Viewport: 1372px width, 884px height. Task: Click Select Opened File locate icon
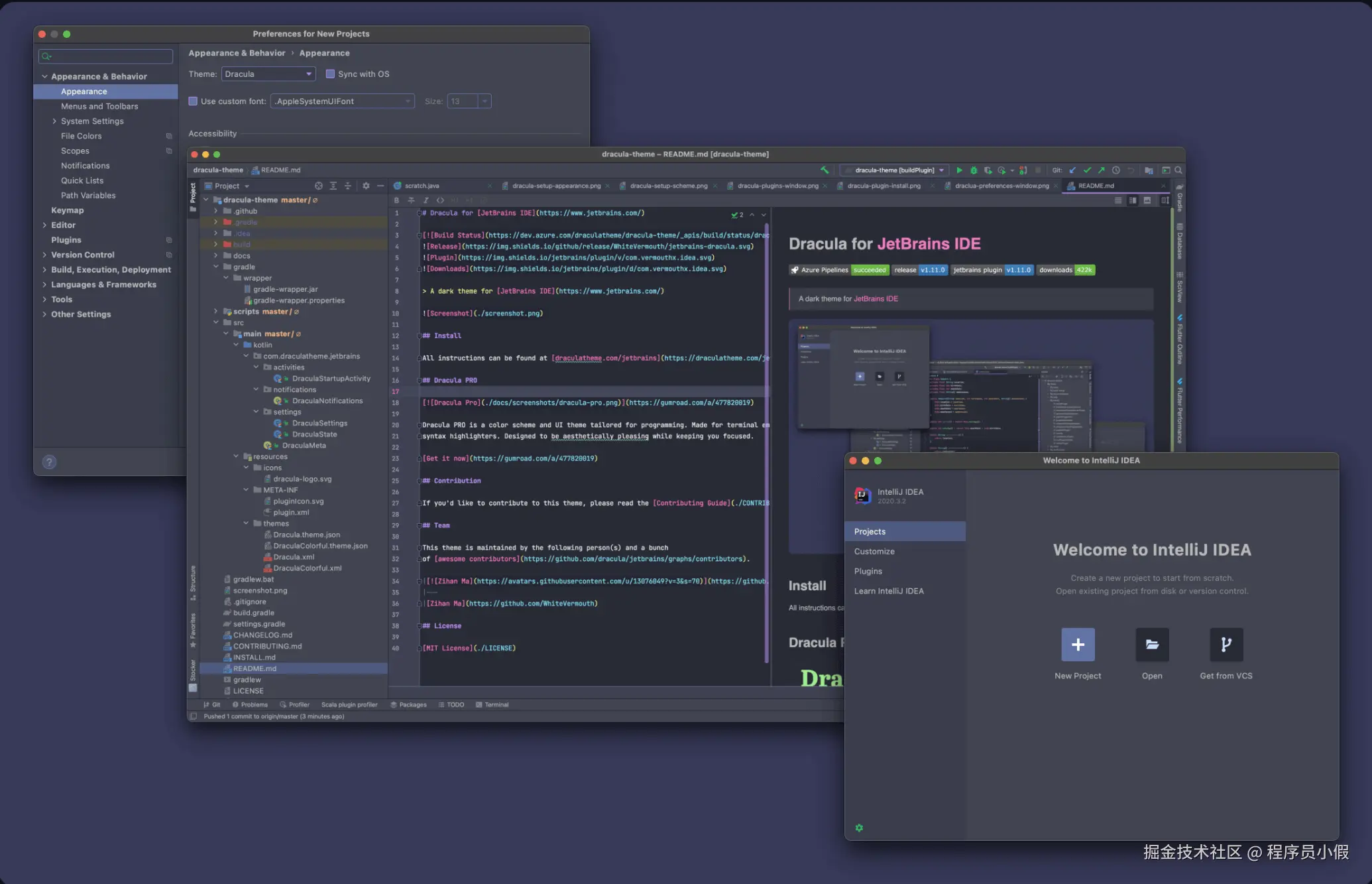[319, 186]
